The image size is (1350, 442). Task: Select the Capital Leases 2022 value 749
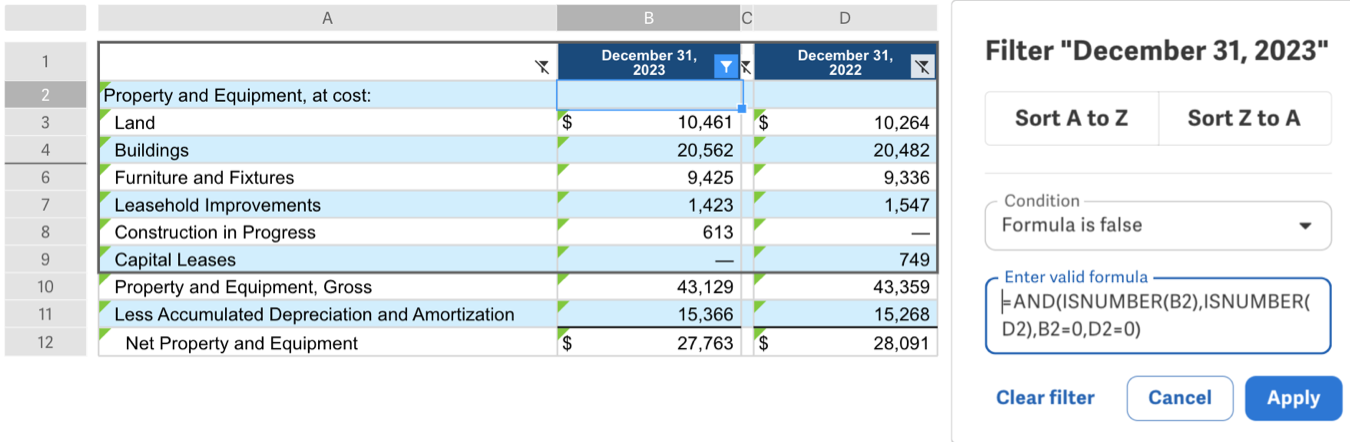click(845, 260)
